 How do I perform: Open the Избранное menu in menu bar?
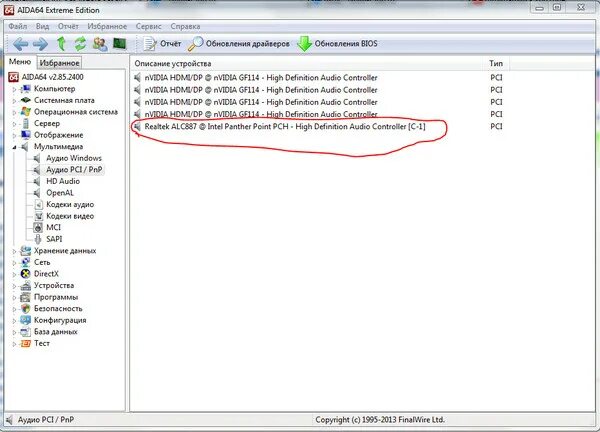coord(107,26)
